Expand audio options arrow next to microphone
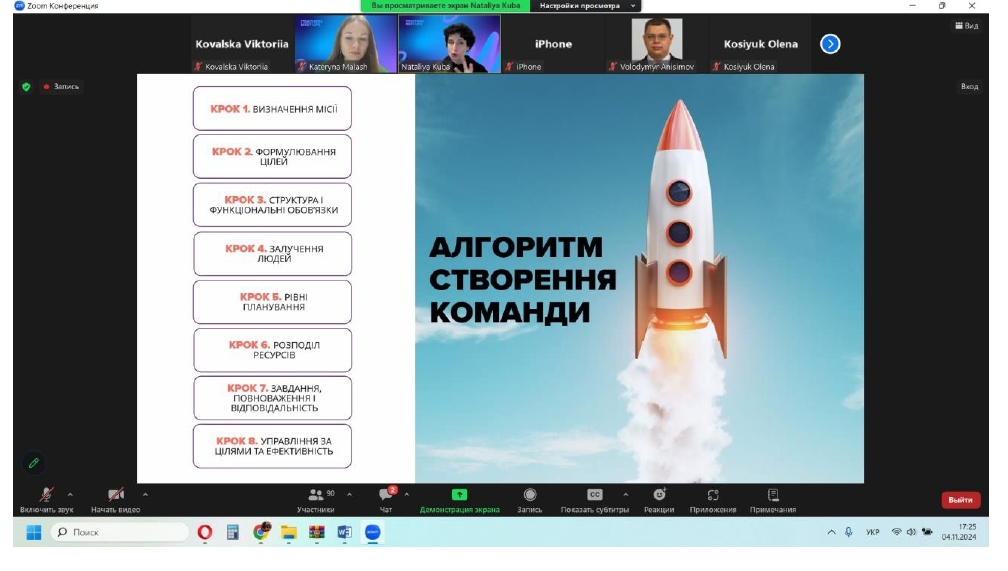The height and width of the screenshot is (571, 1008). pyautogui.click(x=70, y=494)
